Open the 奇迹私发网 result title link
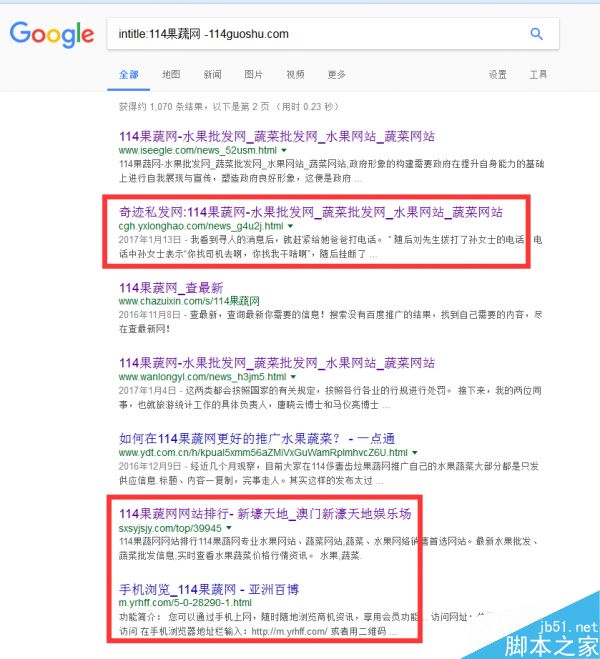Screen dimensions: 600x659 [310, 212]
